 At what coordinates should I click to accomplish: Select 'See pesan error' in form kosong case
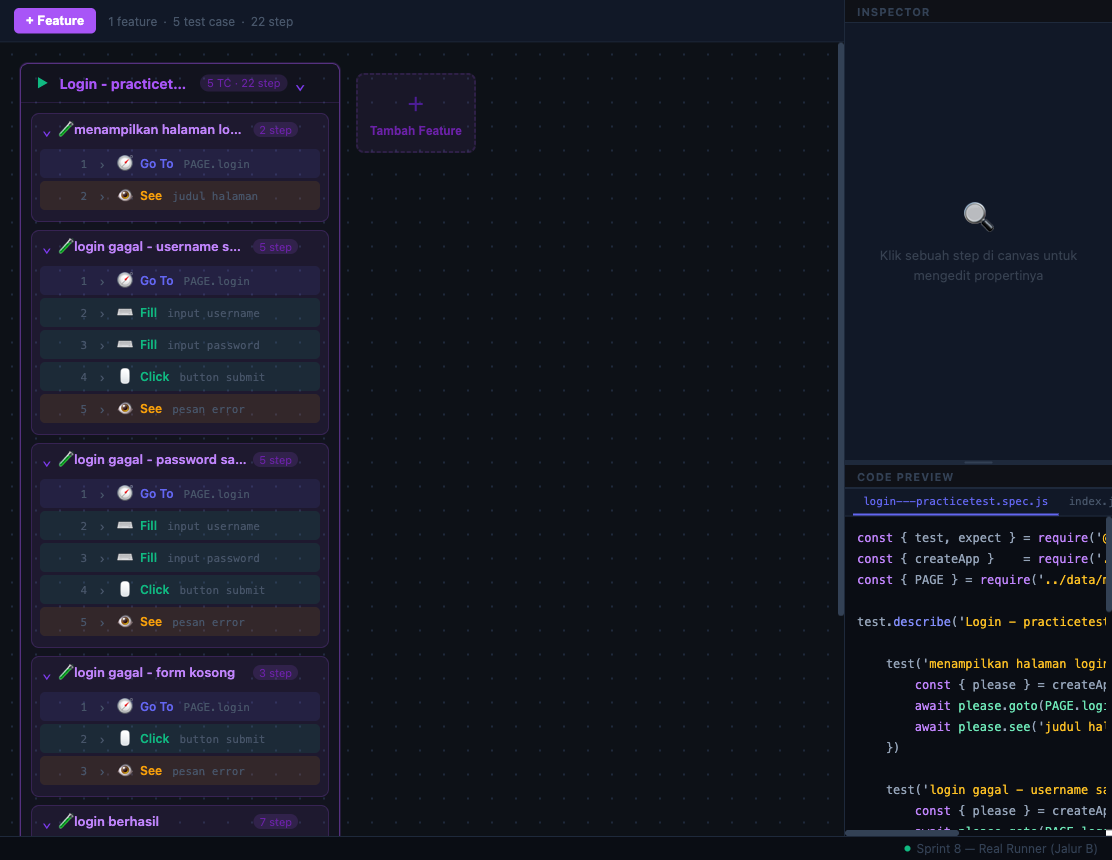[180, 771]
